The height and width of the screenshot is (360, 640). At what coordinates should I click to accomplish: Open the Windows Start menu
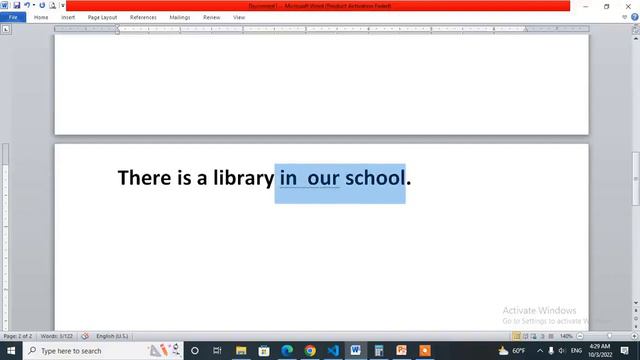[x=11, y=351]
